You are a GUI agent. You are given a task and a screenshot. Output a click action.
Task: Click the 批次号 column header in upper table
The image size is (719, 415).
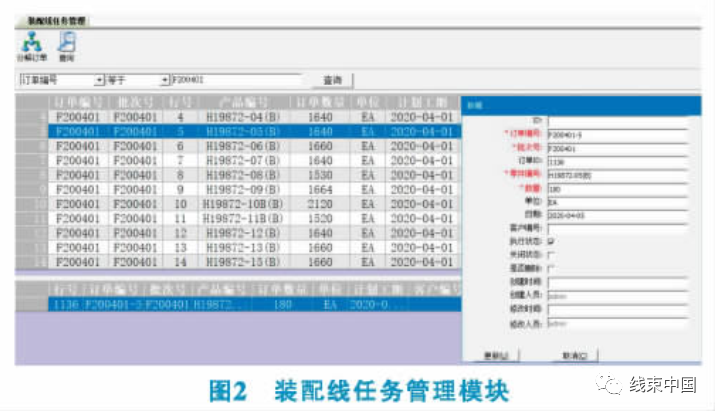136,102
